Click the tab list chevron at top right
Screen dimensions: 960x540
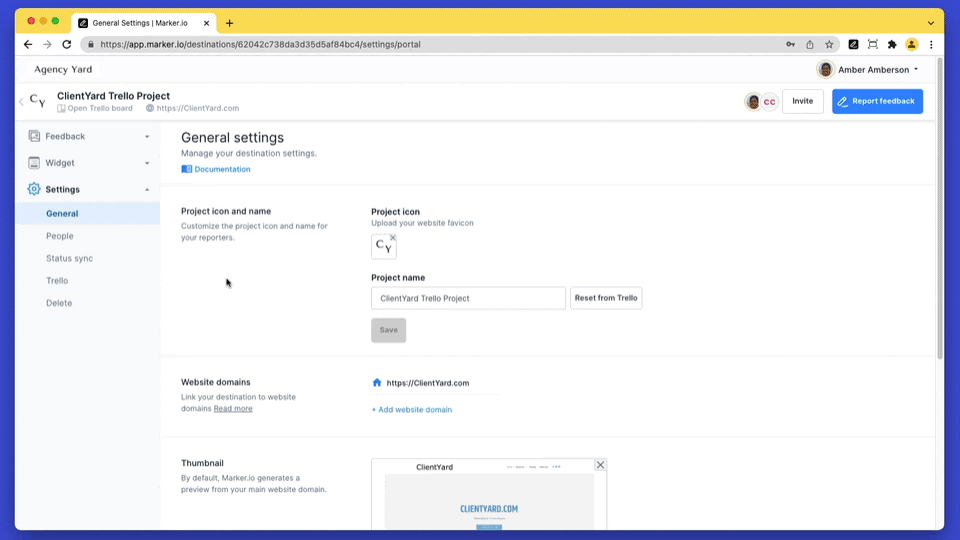(x=931, y=23)
